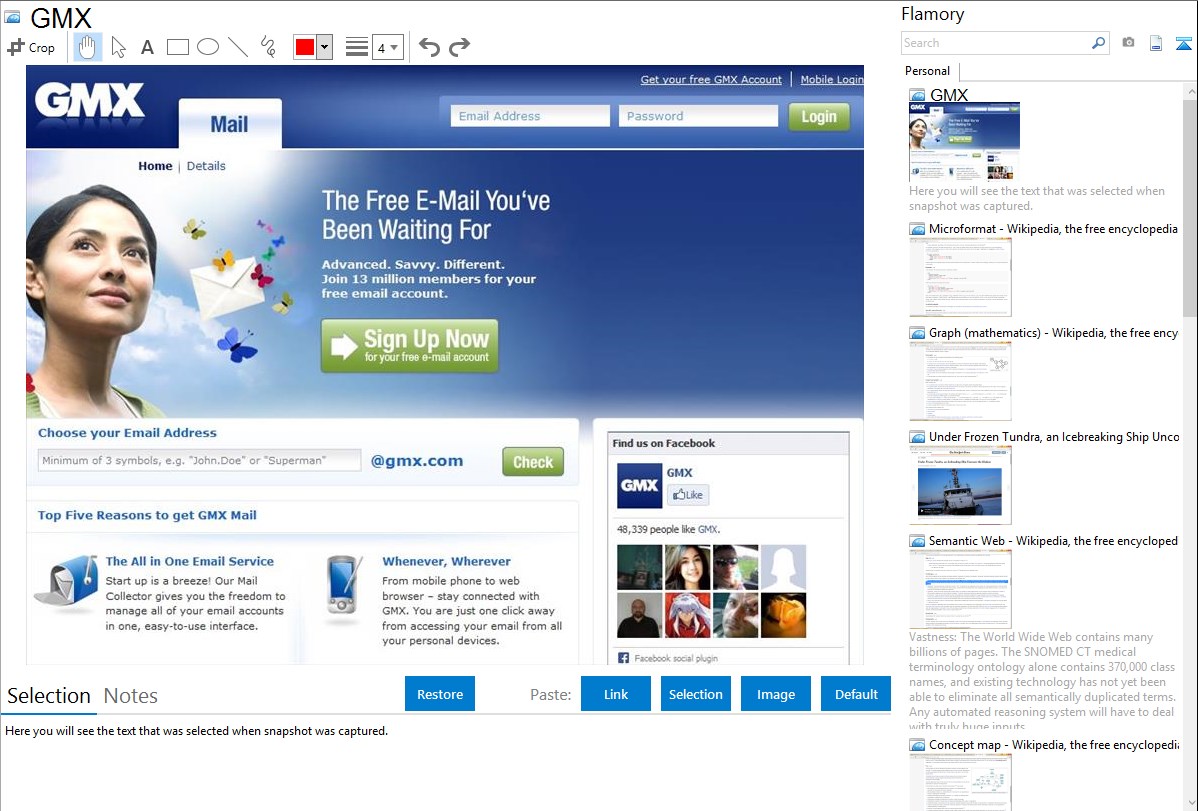The width and height of the screenshot is (1198, 811).
Task: Click the Home link
Action: 155,166
